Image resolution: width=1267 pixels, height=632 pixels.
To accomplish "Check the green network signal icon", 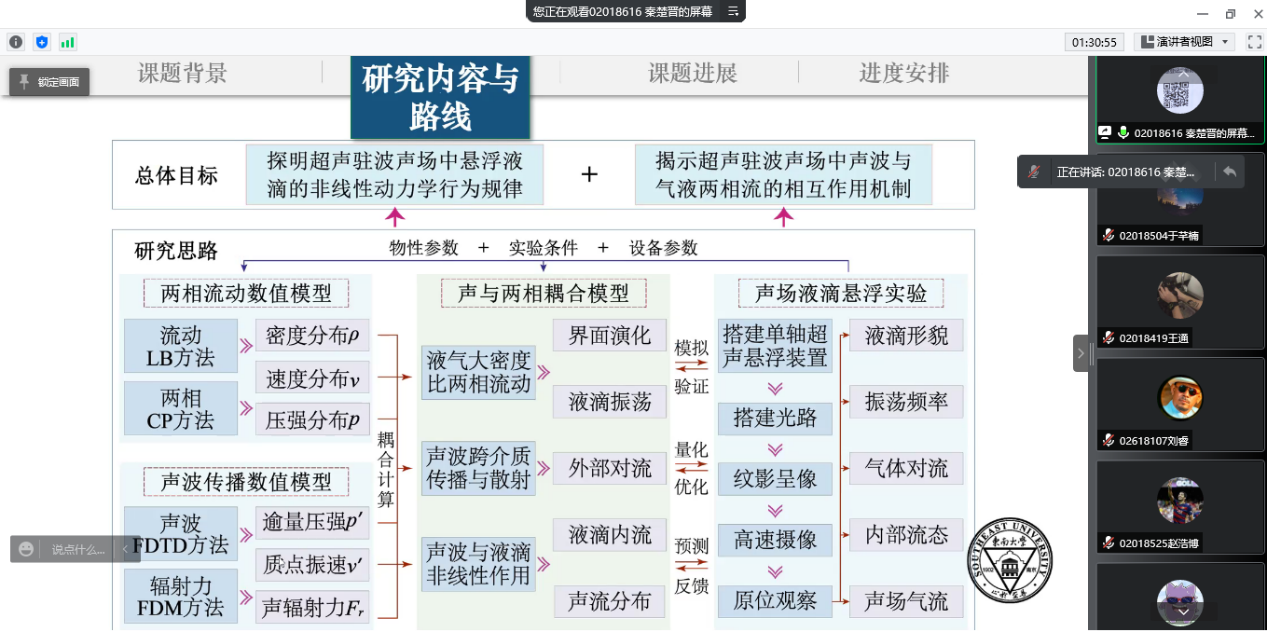I will 68,42.
